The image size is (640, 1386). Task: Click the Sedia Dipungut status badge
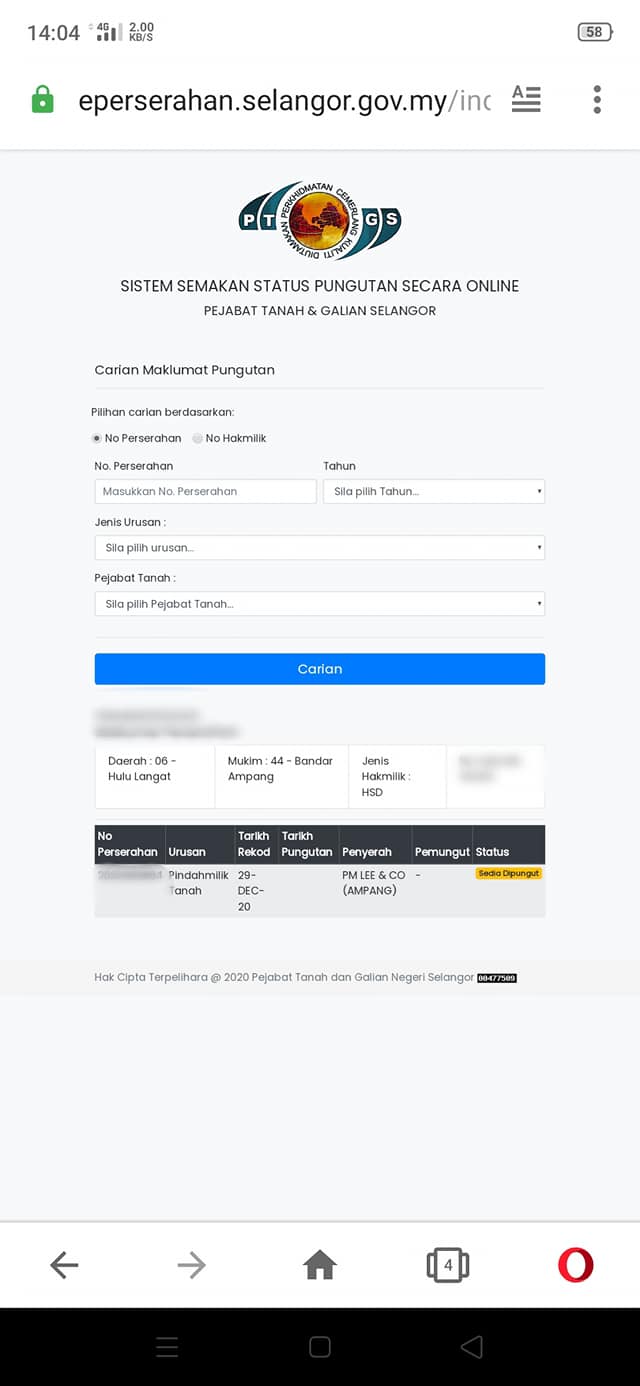point(509,873)
